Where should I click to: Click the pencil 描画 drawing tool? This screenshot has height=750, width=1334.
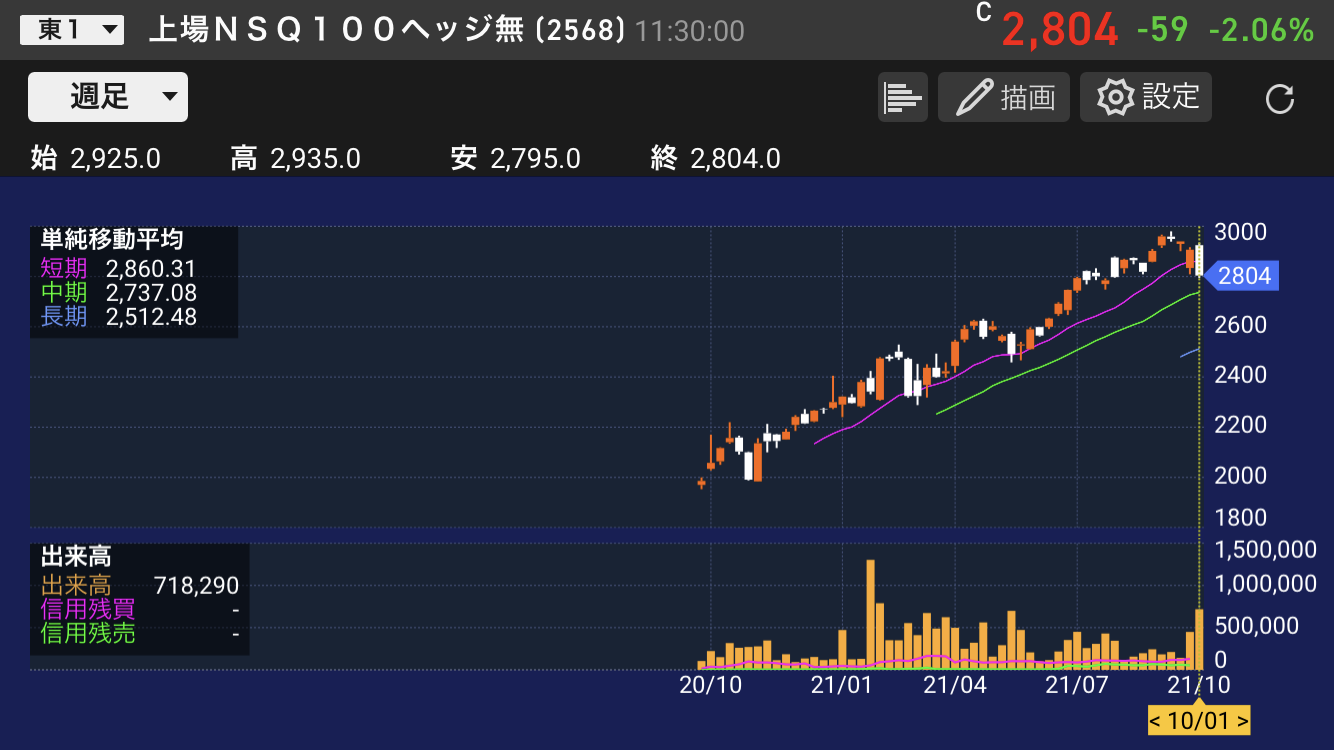tap(1004, 98)
